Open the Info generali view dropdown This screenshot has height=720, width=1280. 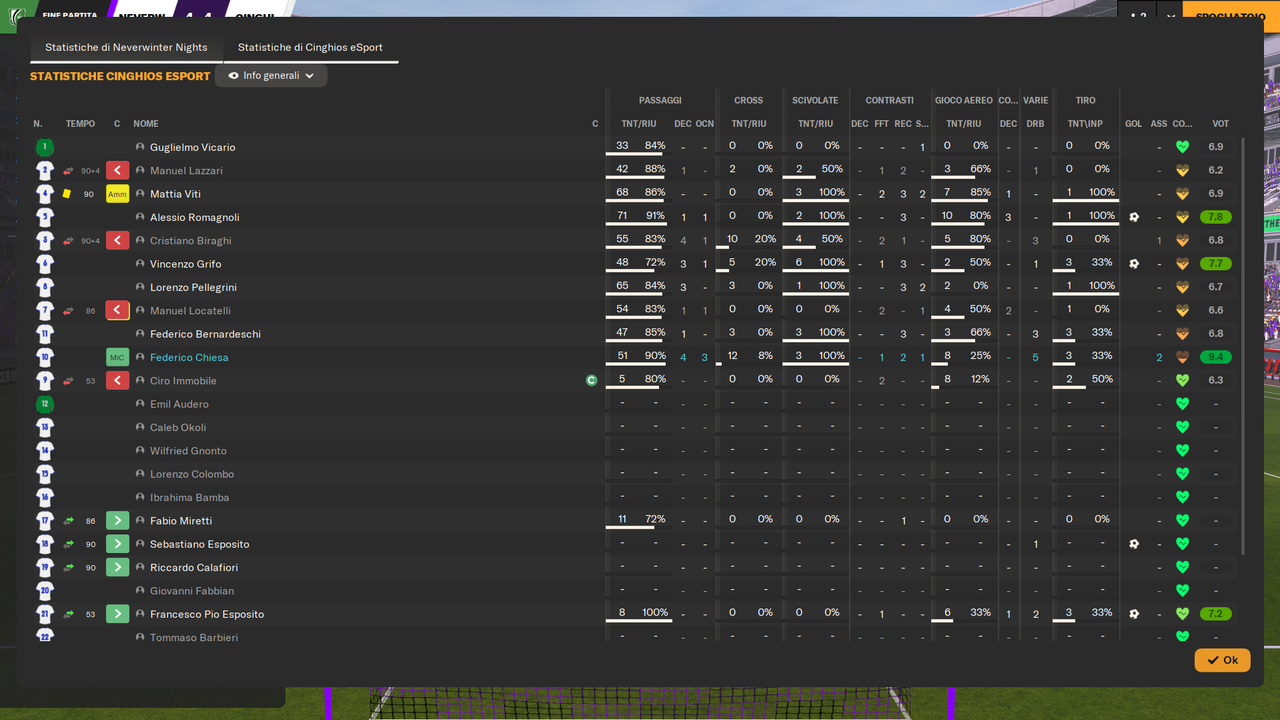click(x=271, y=76)
